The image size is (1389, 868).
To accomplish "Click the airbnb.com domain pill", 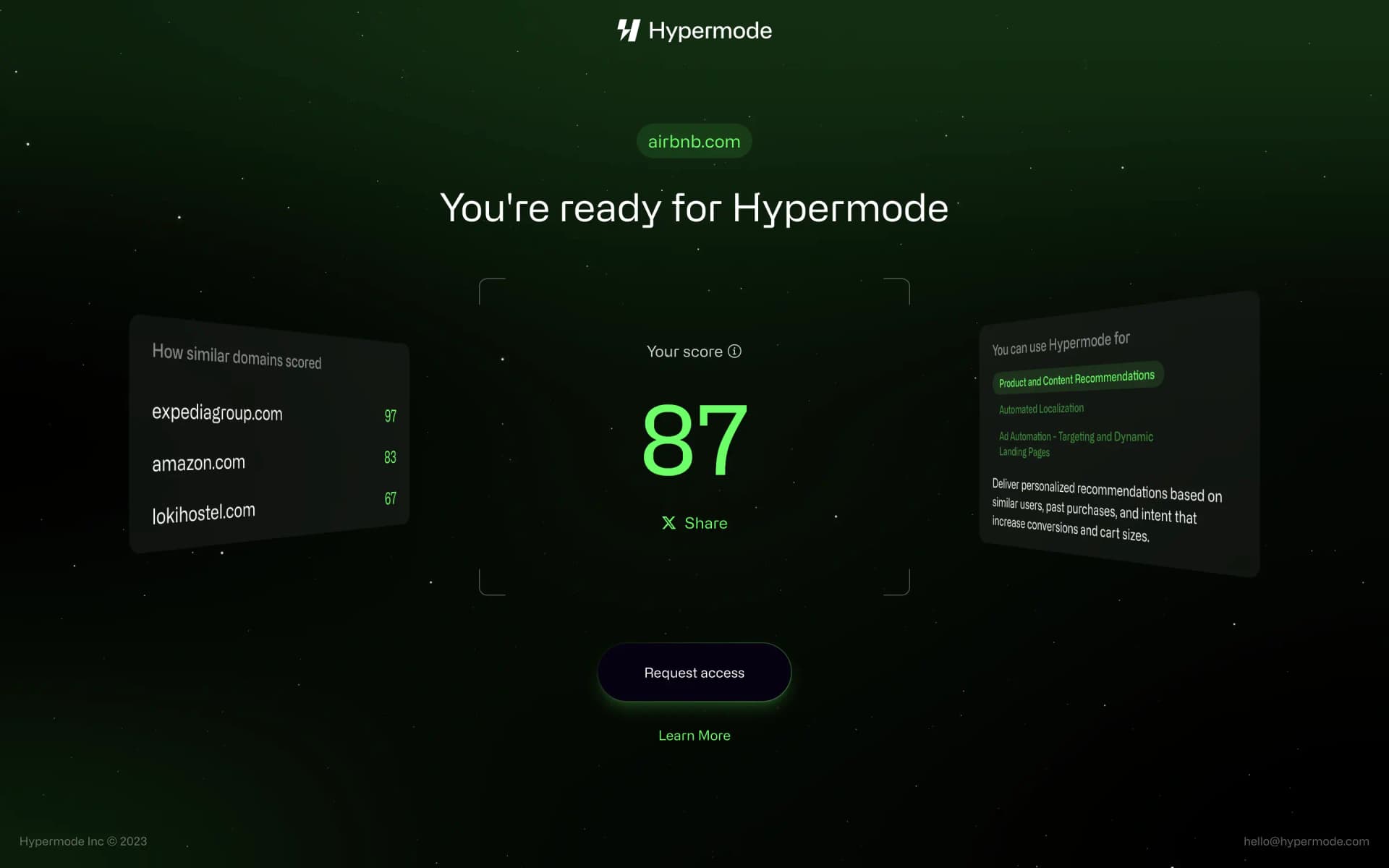I will click(694, 141).
